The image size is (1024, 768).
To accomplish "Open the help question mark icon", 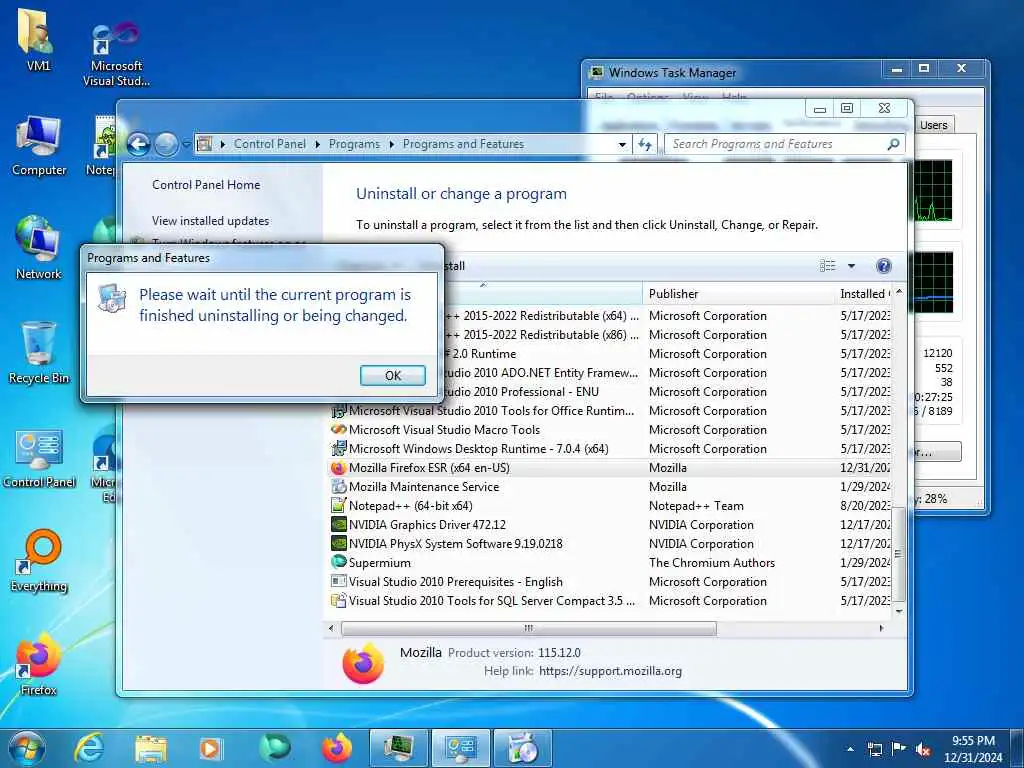I will coord(884,266).
